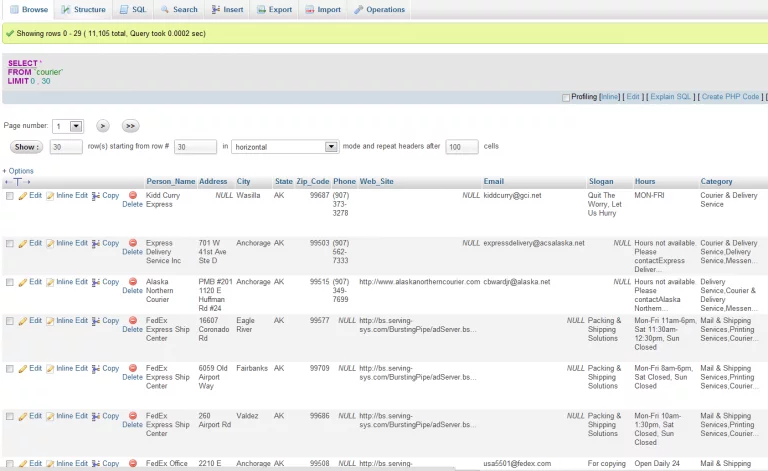Click Inline Edit icon for Eagle River FedEx row
The image size is (768, 471).
51,321
